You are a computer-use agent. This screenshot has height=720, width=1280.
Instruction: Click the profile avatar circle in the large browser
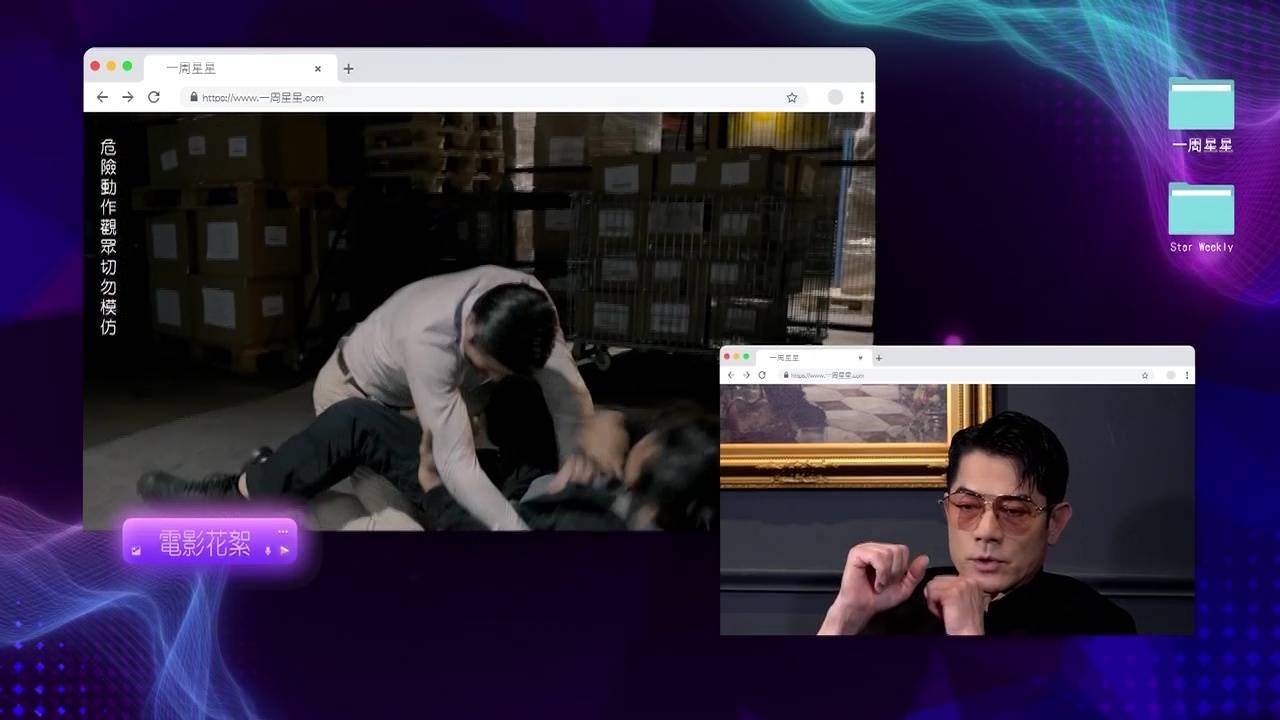coord(835,97)
